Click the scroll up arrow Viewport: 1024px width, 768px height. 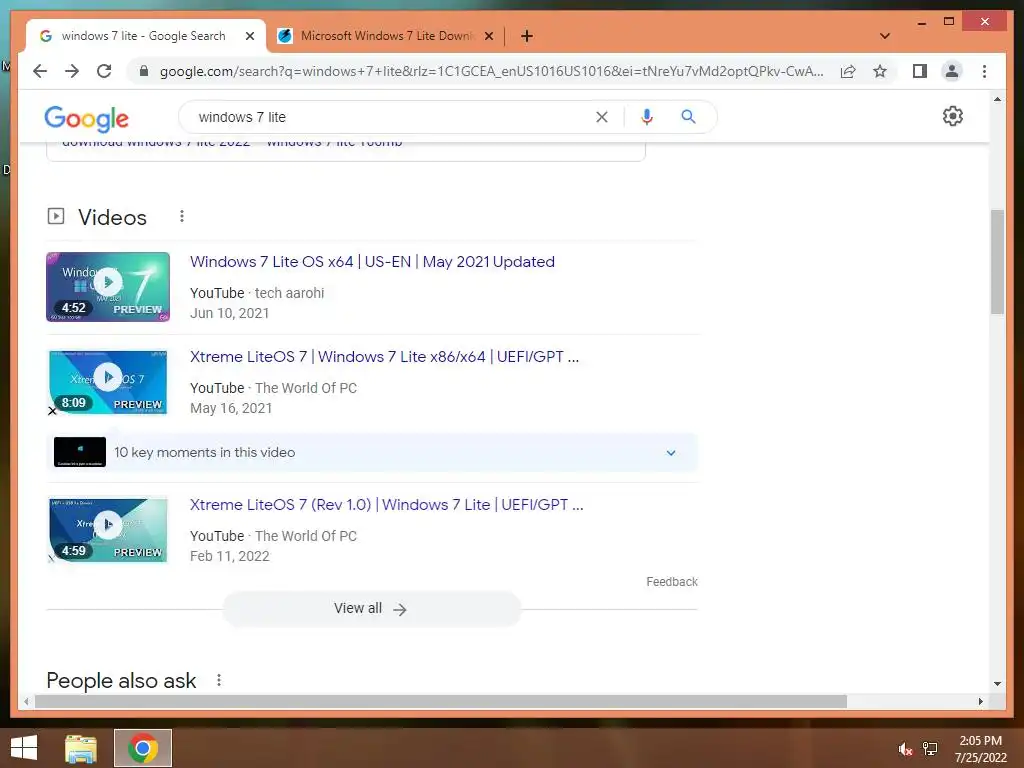[997, 99]
